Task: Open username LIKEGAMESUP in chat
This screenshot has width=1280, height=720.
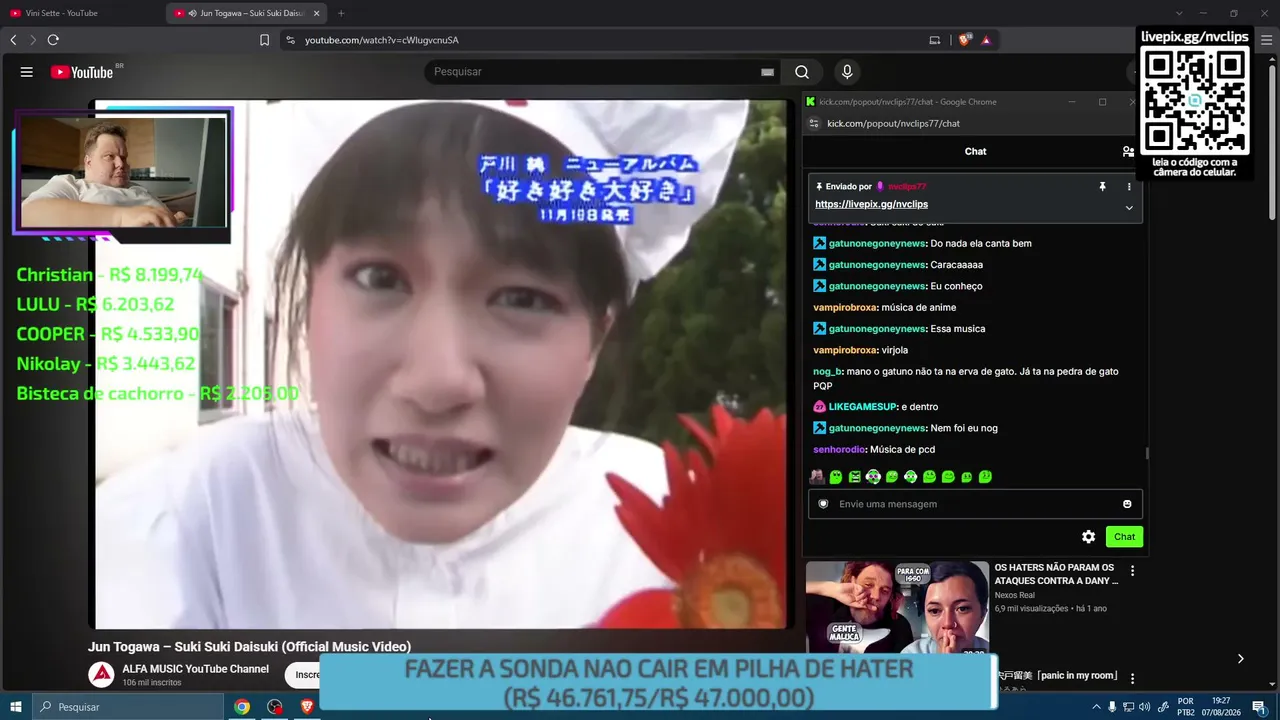Action: point(862,407)
